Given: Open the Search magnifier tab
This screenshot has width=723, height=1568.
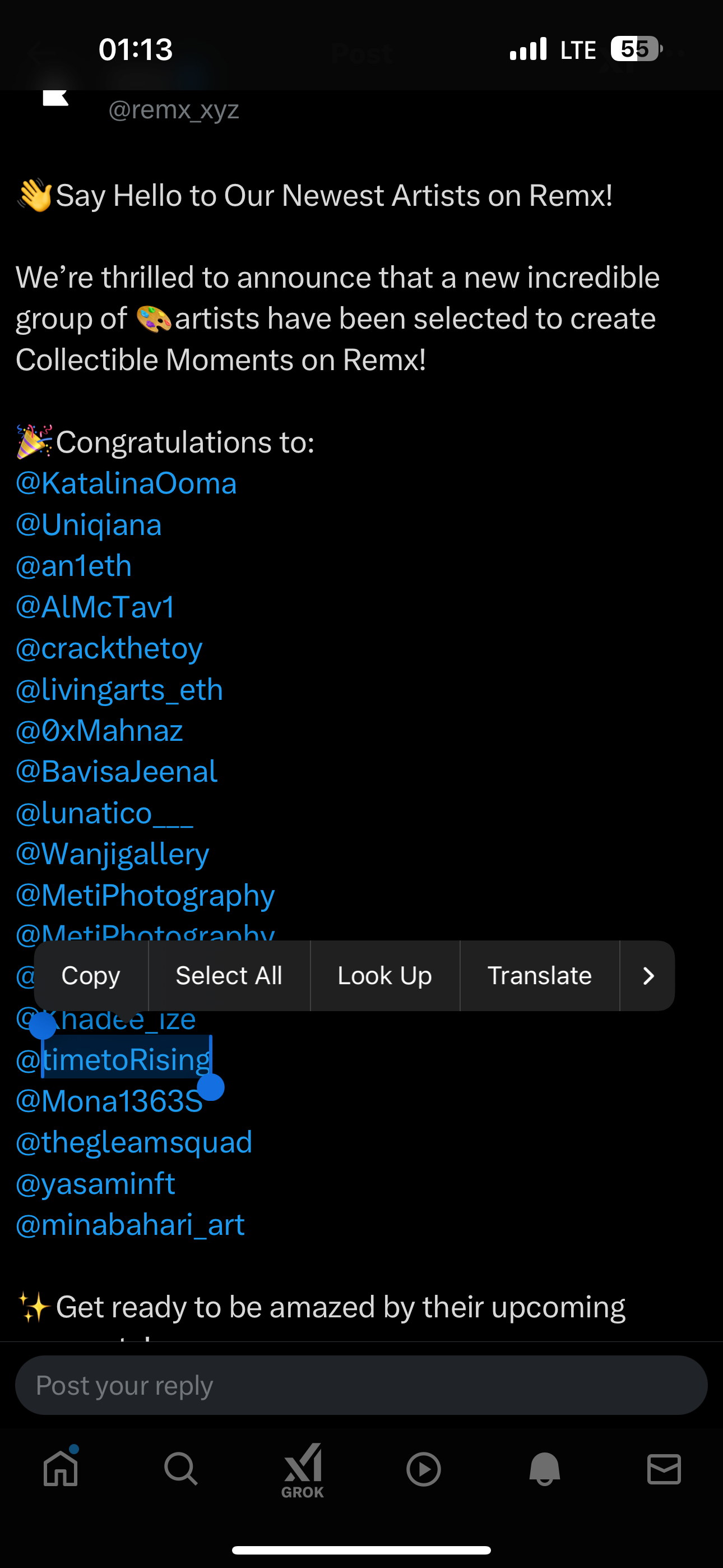Looking at the screenshot, I should [180, 1468].
